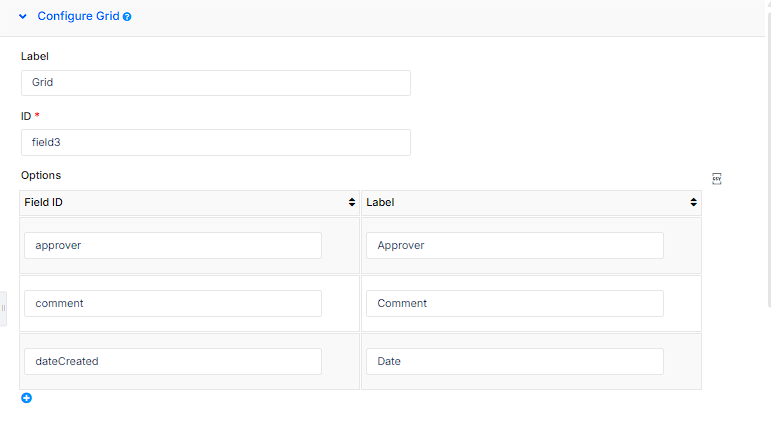Screen dimensions: 771x428
Task: Collapse the Configure Grid section chevron
Action: [23, 16]
